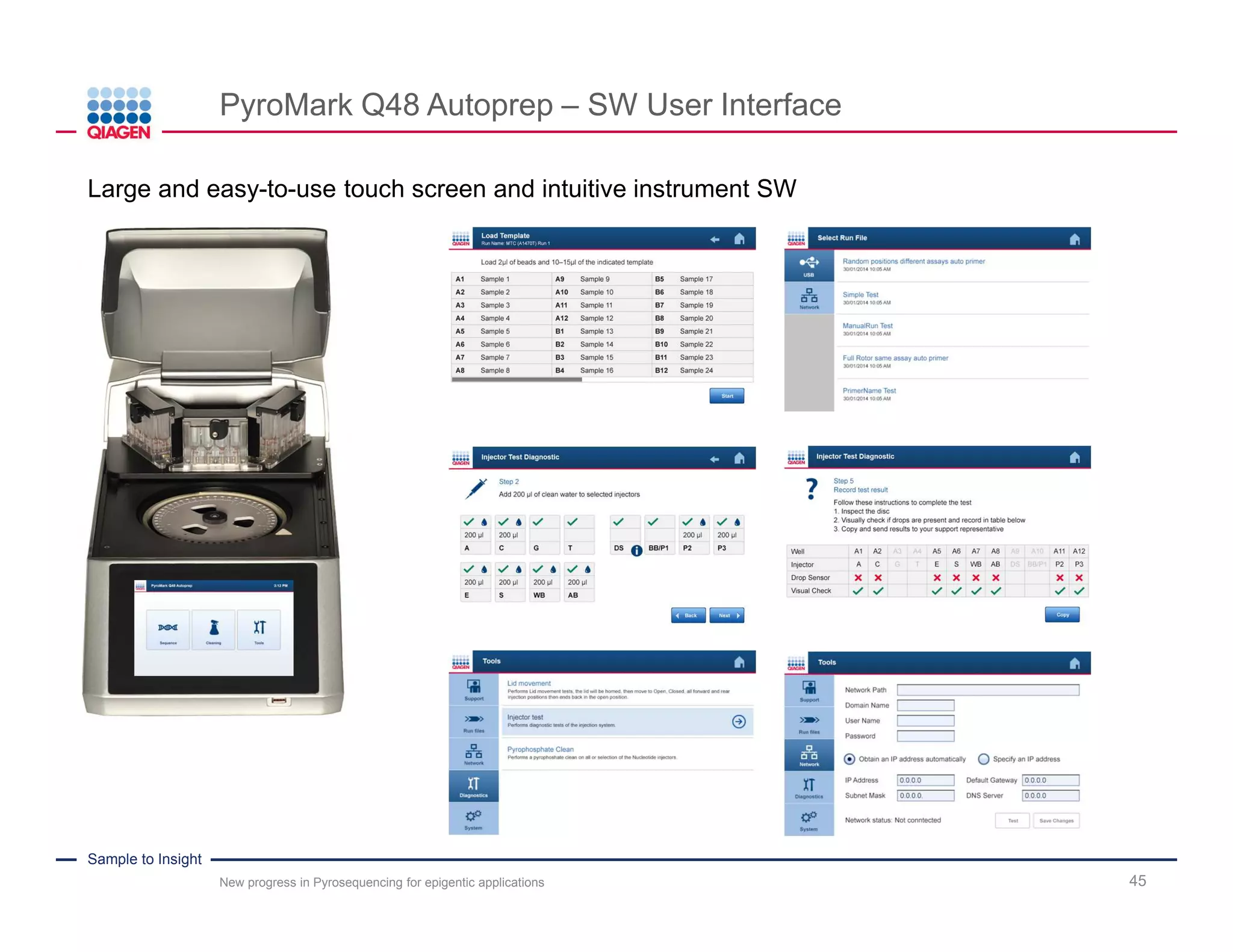Select Pyrophosphate Clean in Tools list
Image resolution: width=1233 pixels, height=952 pixels.
(627, 753)
